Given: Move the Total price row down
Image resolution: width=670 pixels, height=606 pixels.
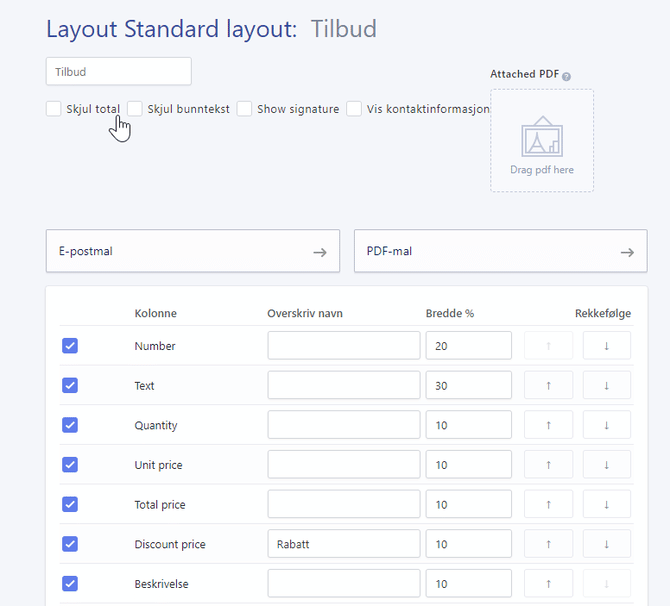Looking at the screenshot, I should 606,505.
